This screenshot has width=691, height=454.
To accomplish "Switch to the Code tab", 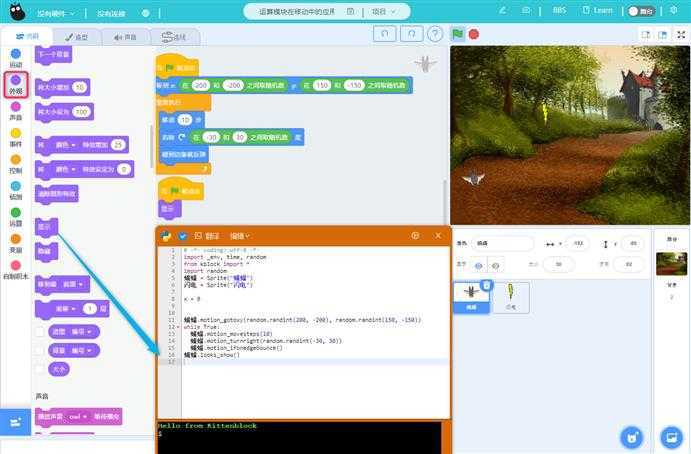I will coord(27,37).
